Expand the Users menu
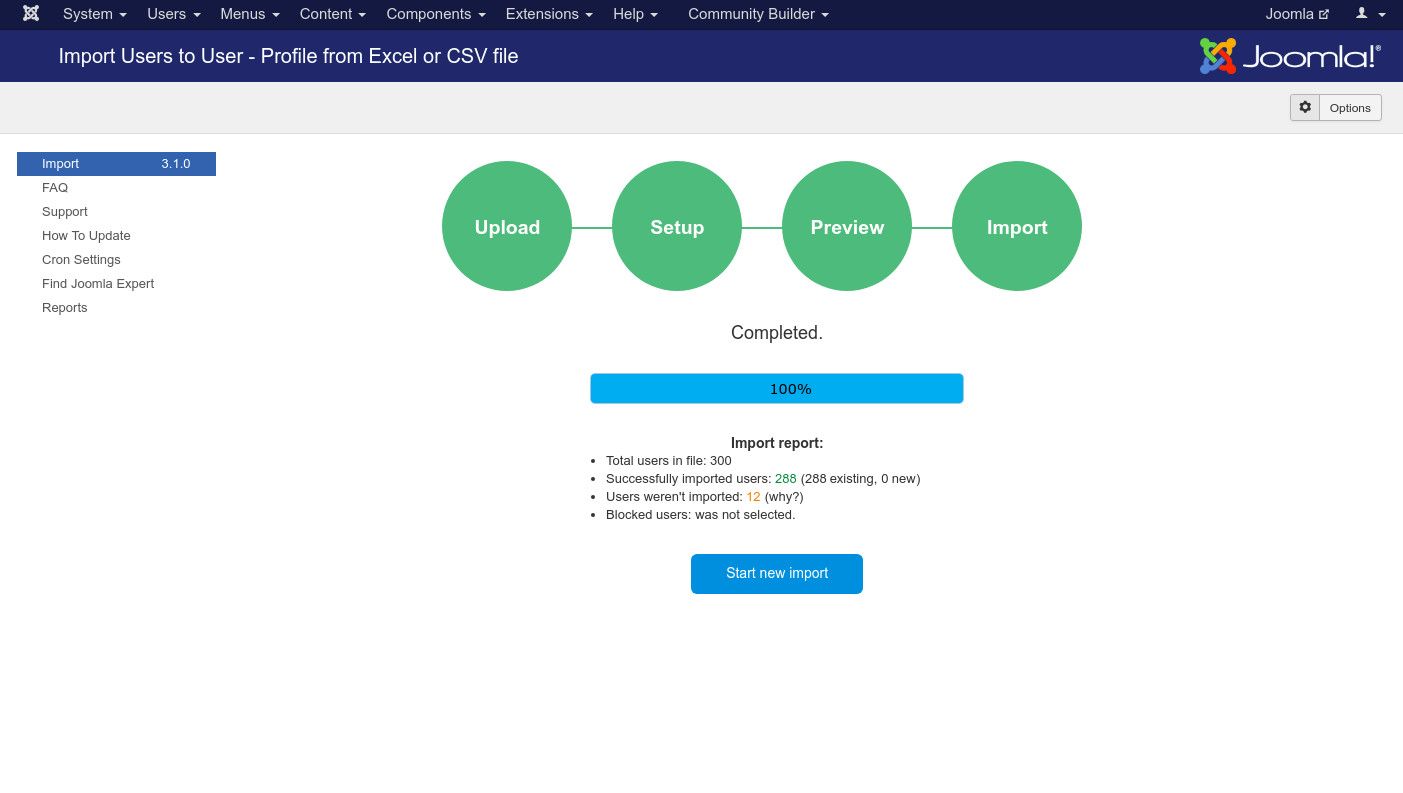The image size is (1403, 793). pos(174,14)
